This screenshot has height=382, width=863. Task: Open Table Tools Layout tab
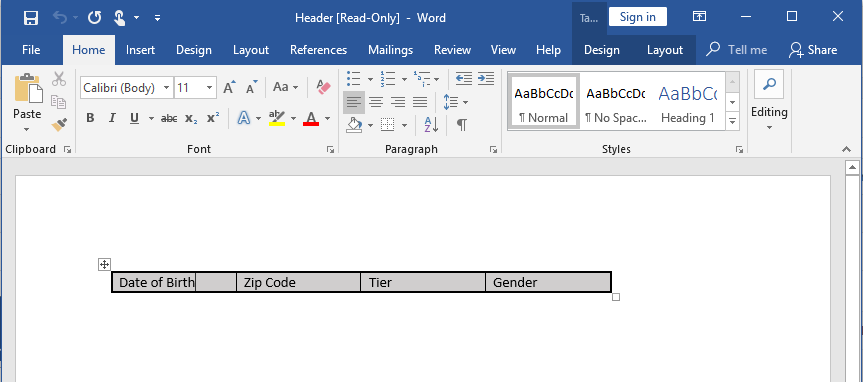[x=665, y=50]
